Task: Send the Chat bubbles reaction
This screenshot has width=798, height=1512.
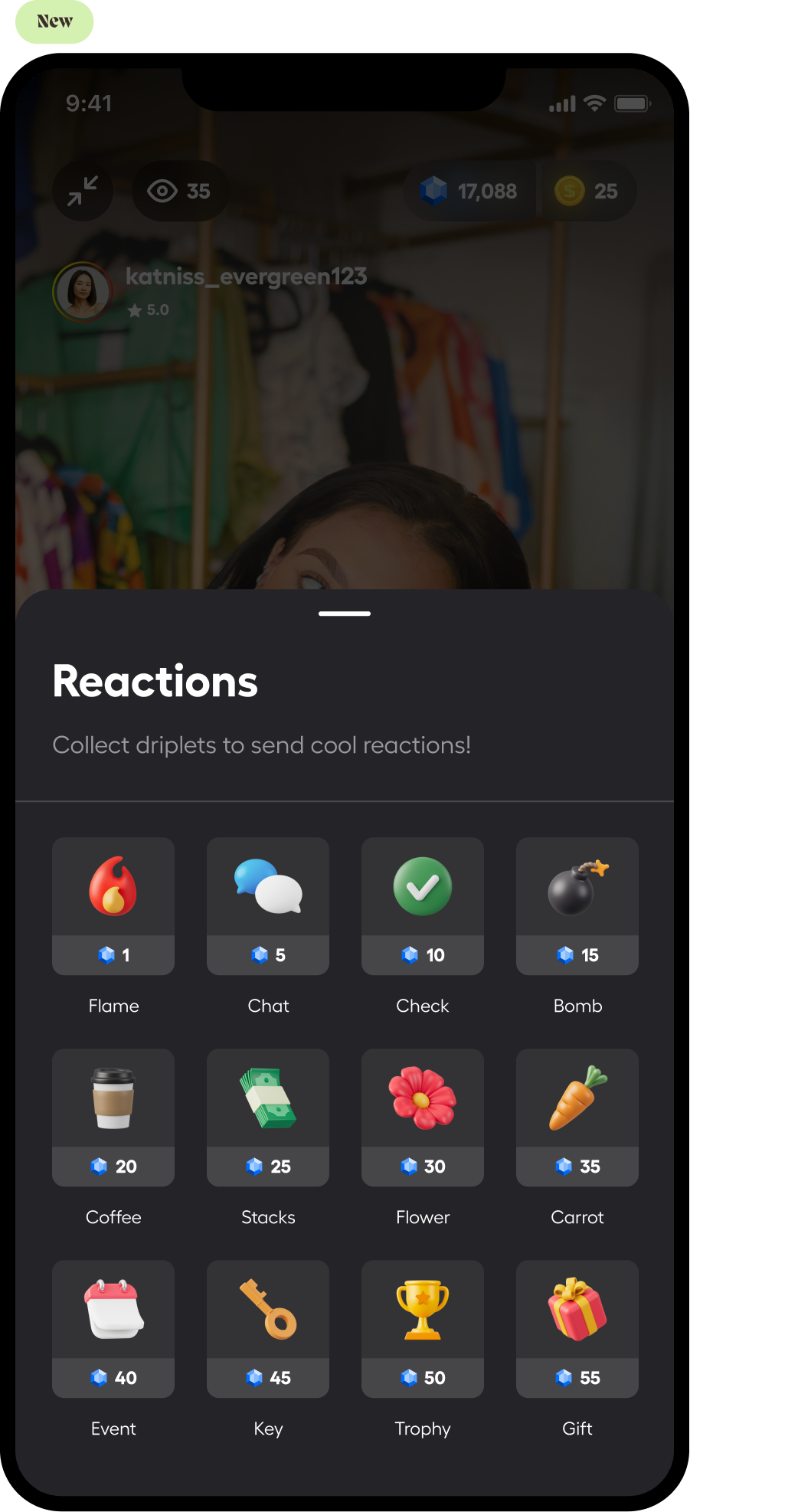Action: pyautogui.click(x=268, y=905)
